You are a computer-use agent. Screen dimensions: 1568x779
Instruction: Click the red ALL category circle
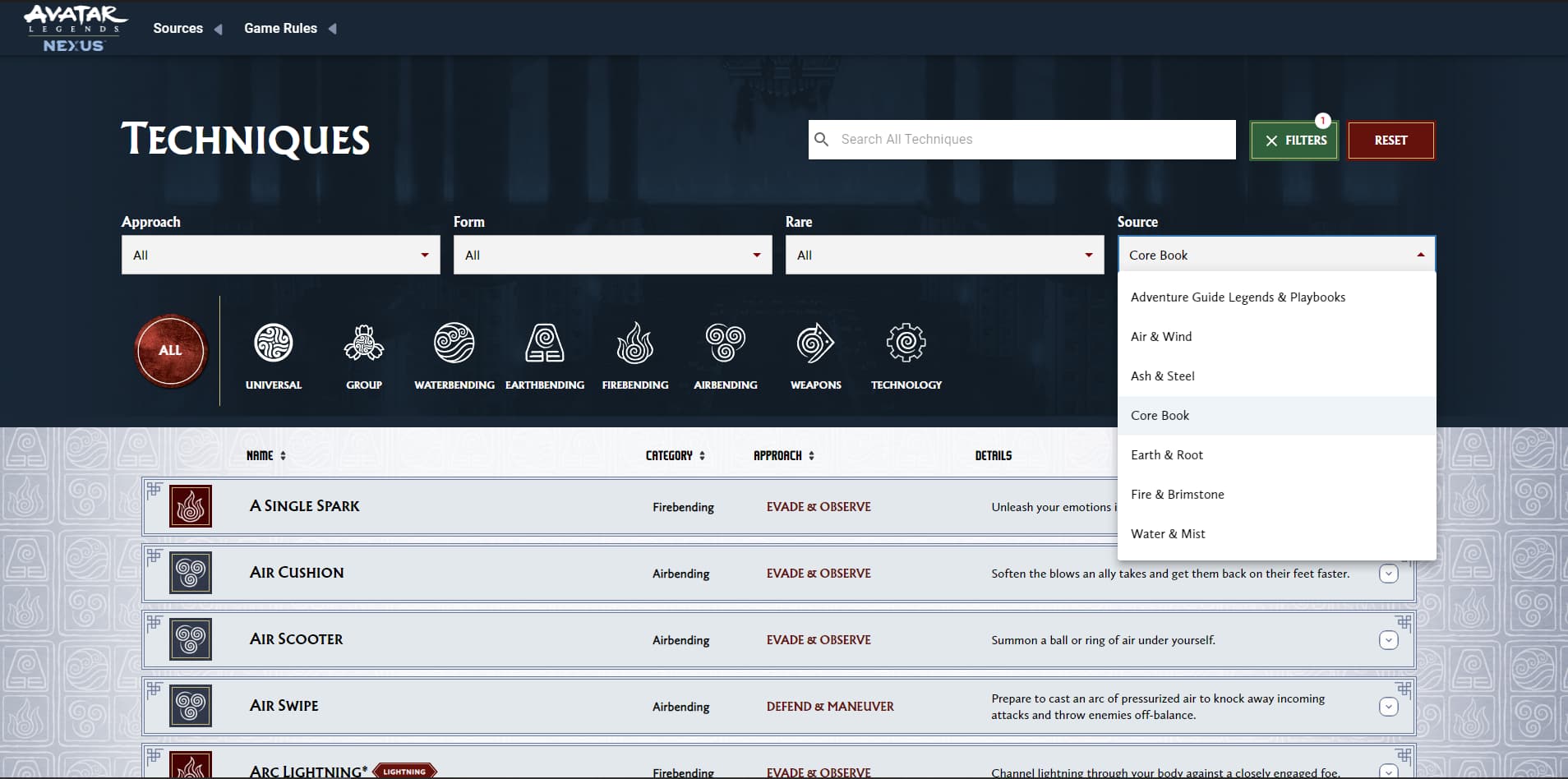(170, 351)
